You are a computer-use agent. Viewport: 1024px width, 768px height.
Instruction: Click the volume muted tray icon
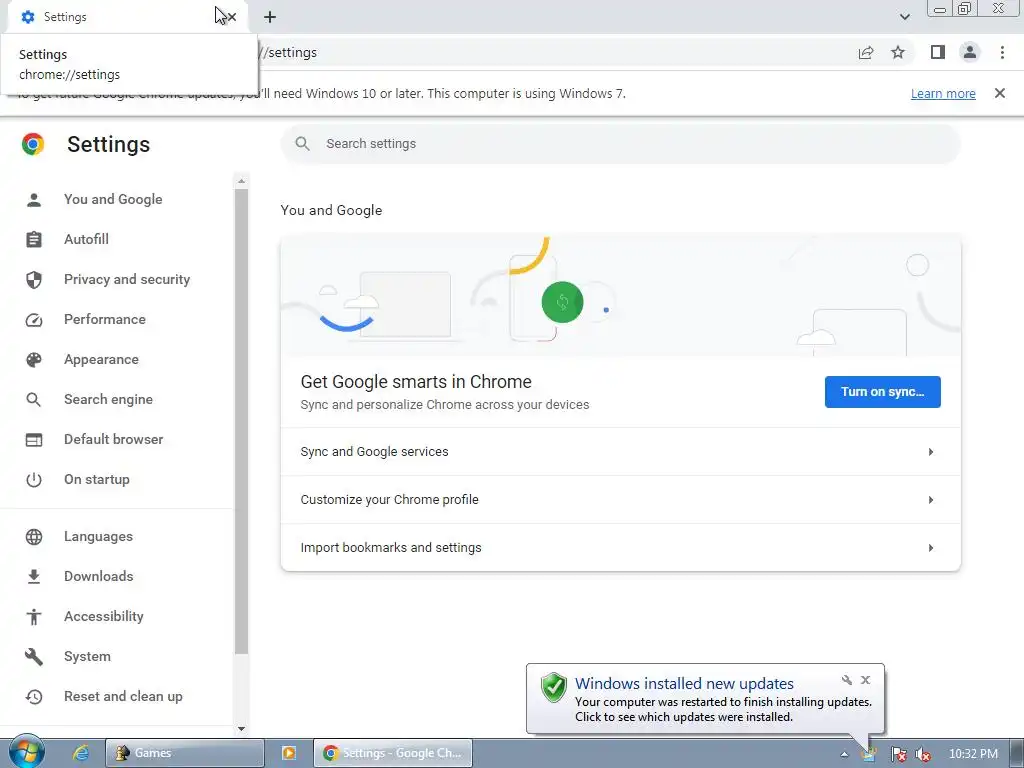(923, 754)
